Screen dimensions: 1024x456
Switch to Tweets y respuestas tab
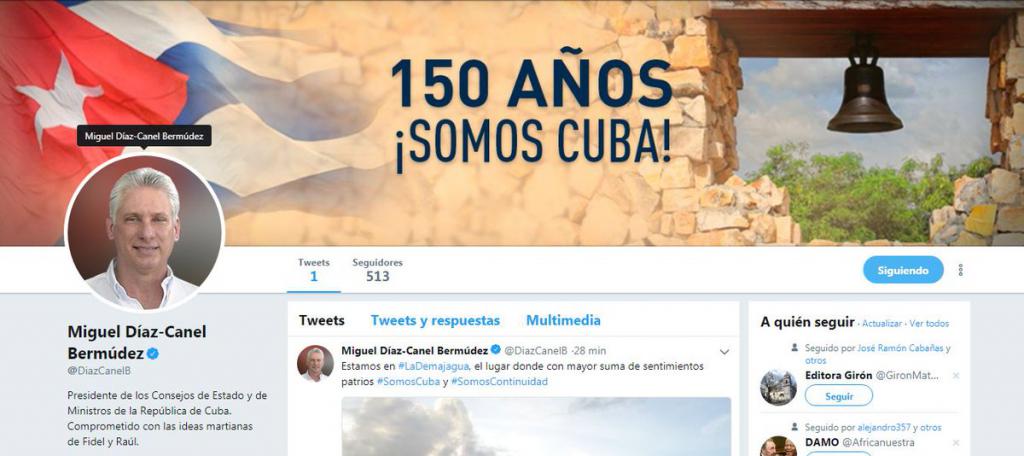(x=435, y=321)
